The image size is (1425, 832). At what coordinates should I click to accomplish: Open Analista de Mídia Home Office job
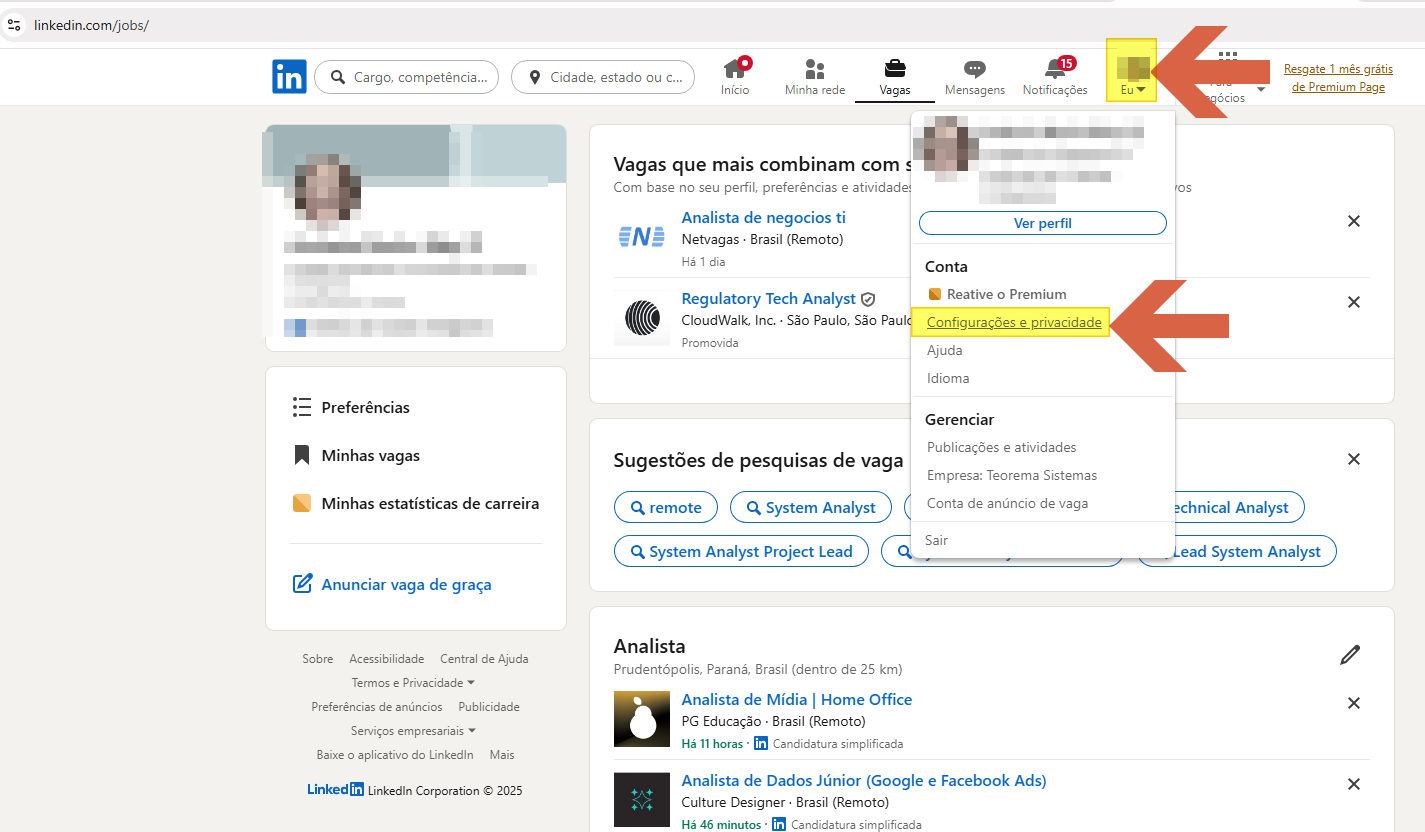[796, 699]
